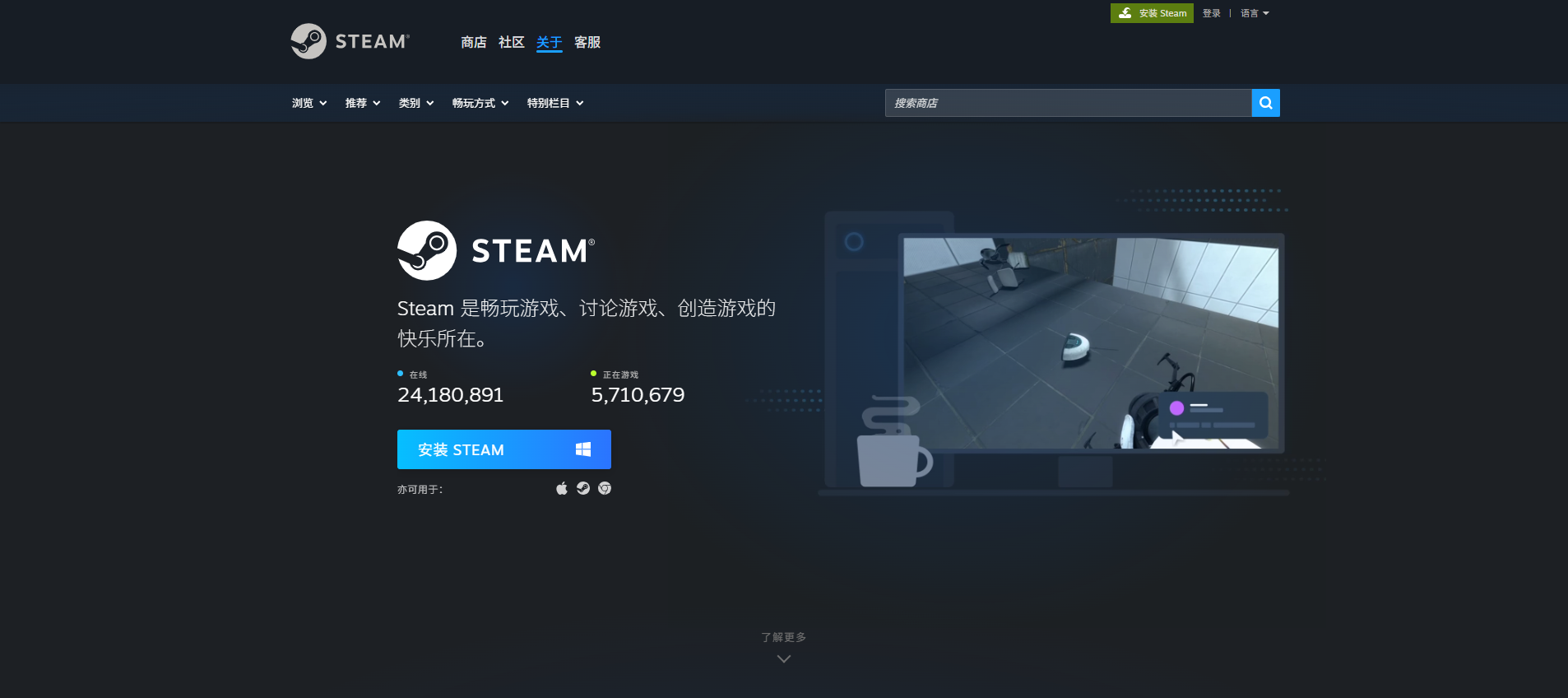Click the Chrome OS platform icon
Viewport: 1568px width, 698px height.
tap(605, 488)
